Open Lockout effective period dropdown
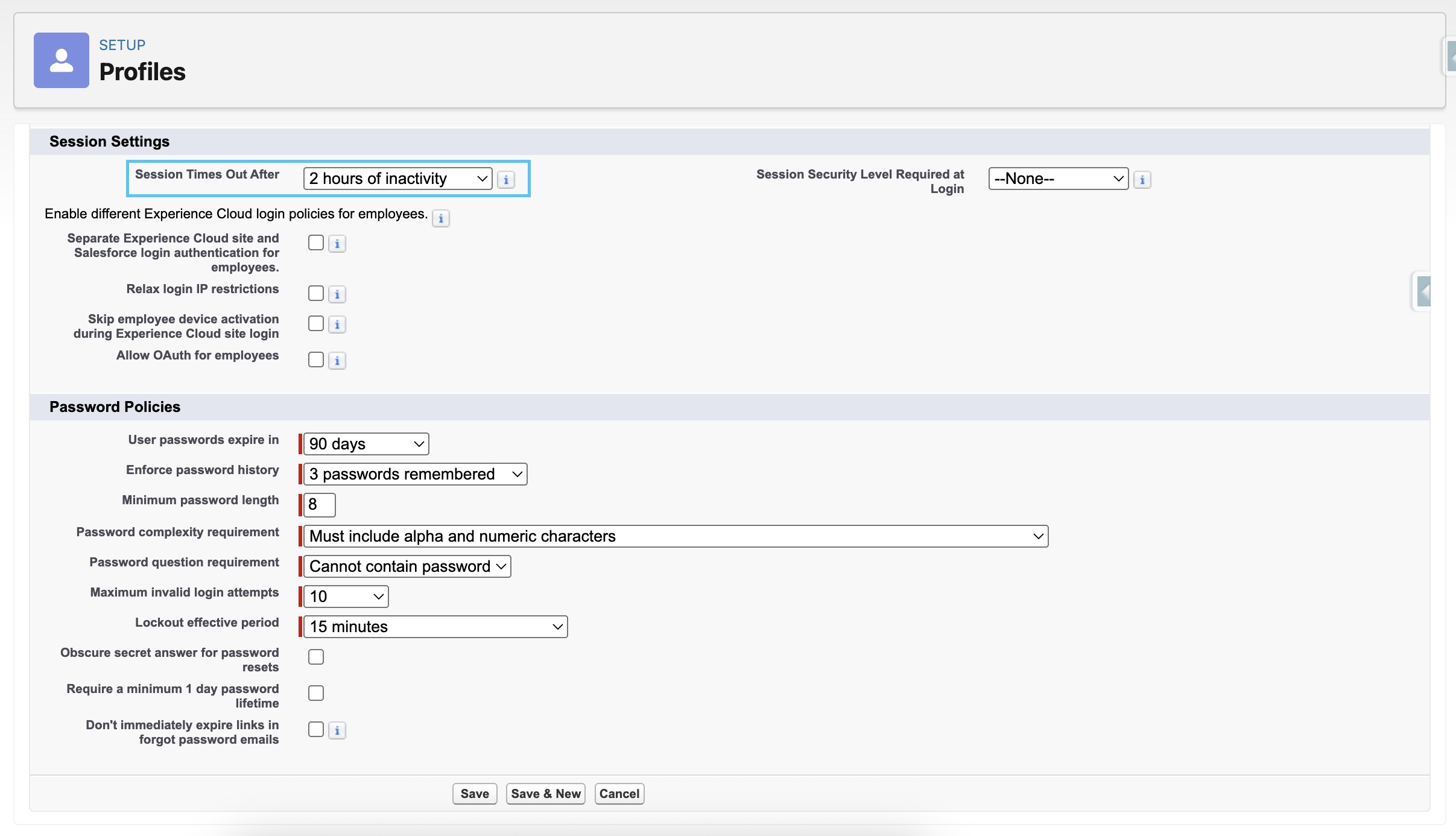The width and height of the screenshot is (1456, 836). pos(435,627)
